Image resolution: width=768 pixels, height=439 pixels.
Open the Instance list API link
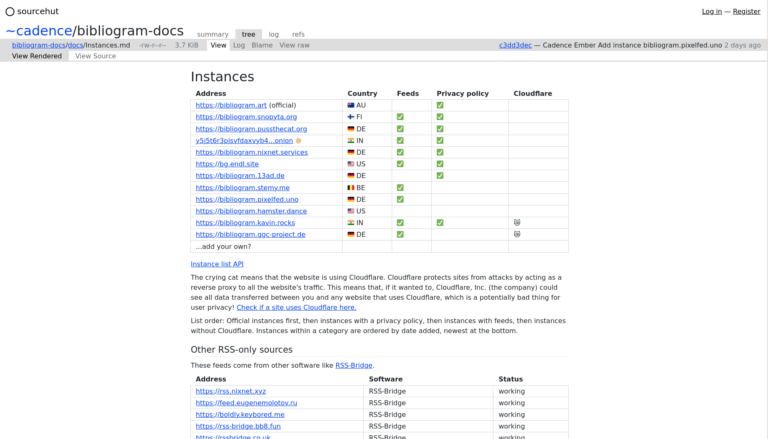(x=217, y=264)
